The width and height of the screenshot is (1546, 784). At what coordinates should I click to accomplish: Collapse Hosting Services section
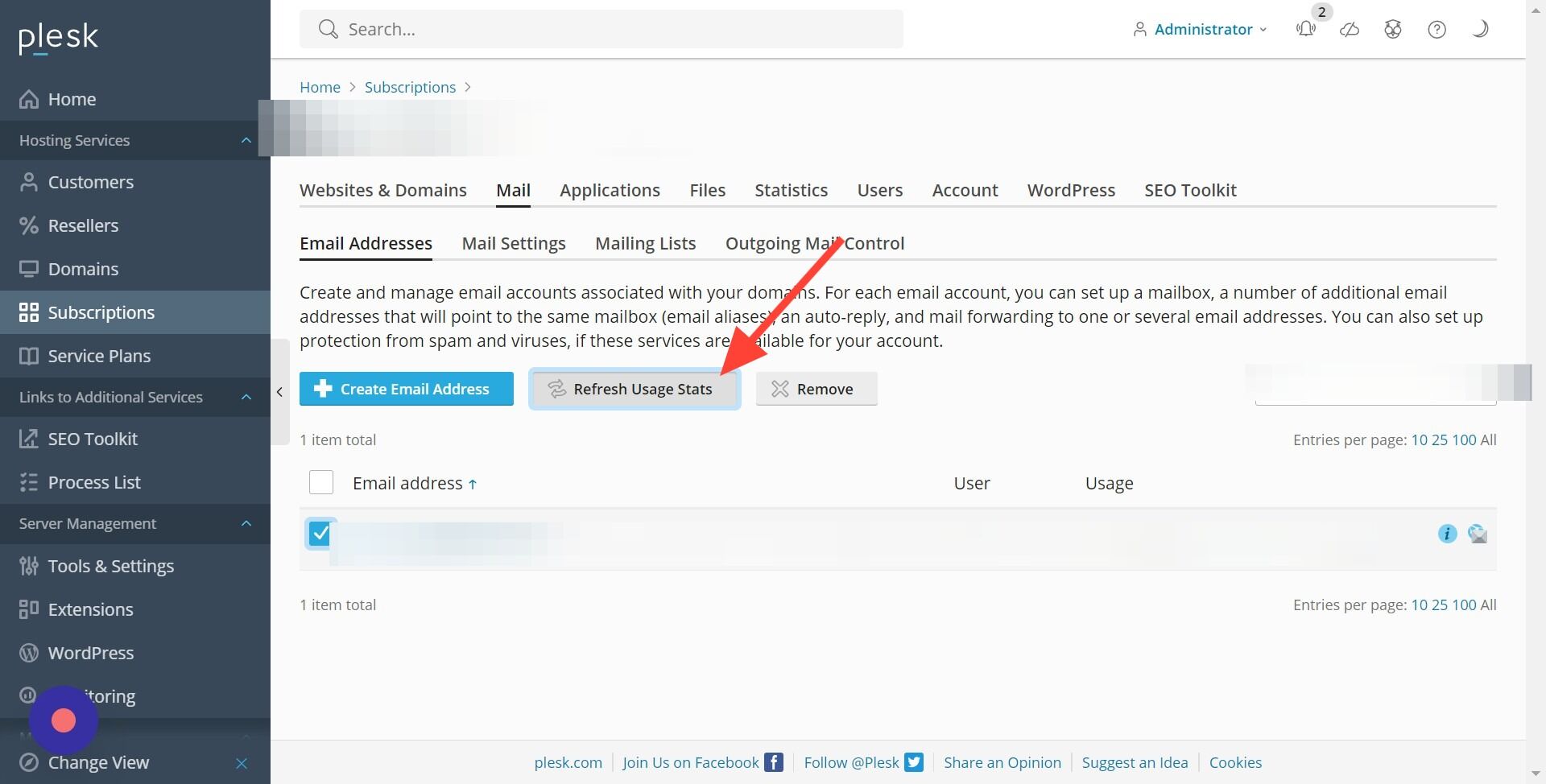click(x=246, y=140)
